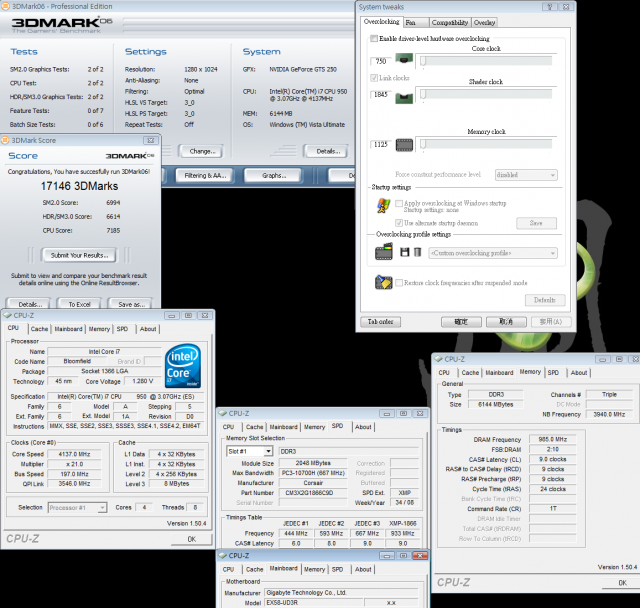Click the Intel Core i7 logo

pyautogui.click(x=183, y=365)
